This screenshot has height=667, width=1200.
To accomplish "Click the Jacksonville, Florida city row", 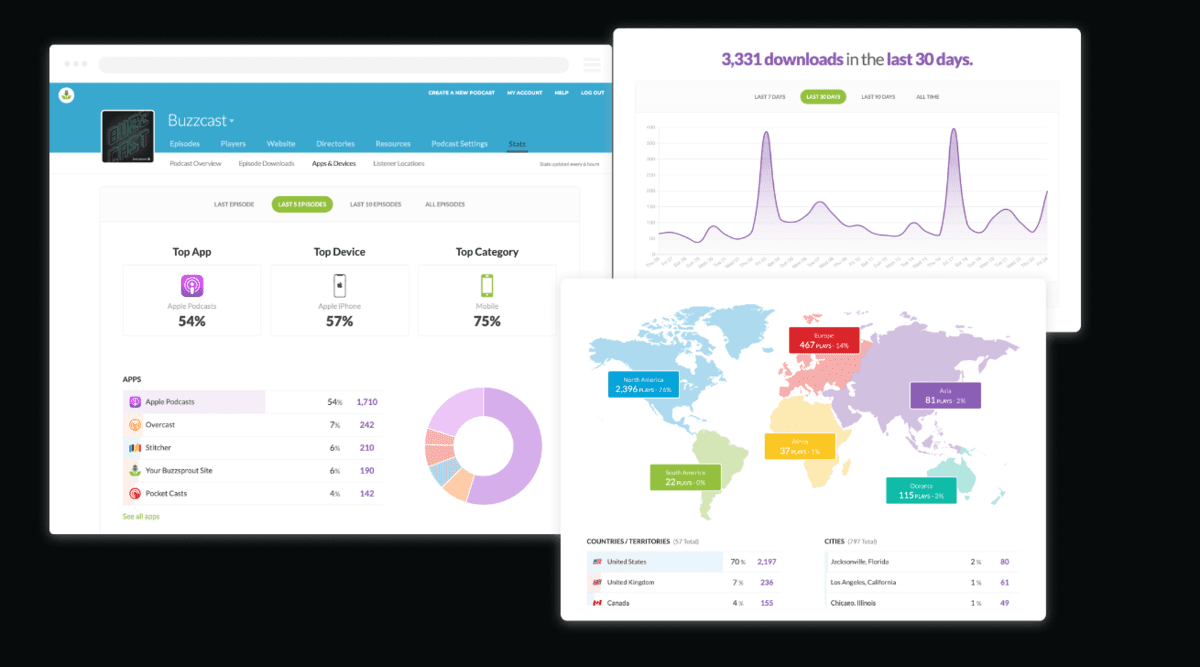I will (x=922, y=562).
